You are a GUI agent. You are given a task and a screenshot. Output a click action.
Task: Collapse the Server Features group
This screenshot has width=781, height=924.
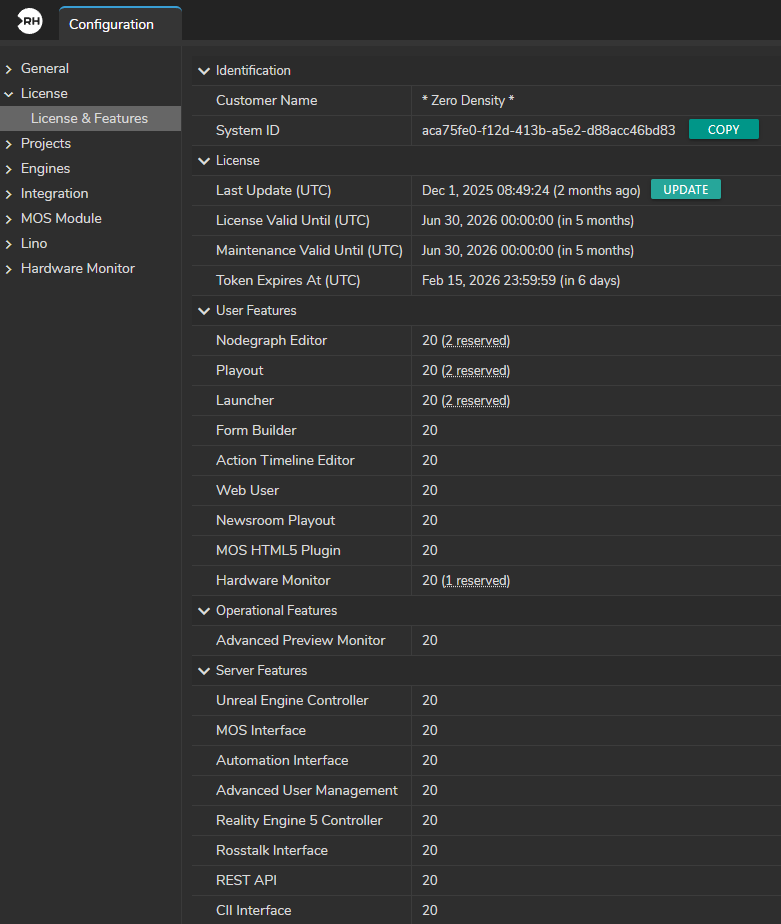coord(204,671)
